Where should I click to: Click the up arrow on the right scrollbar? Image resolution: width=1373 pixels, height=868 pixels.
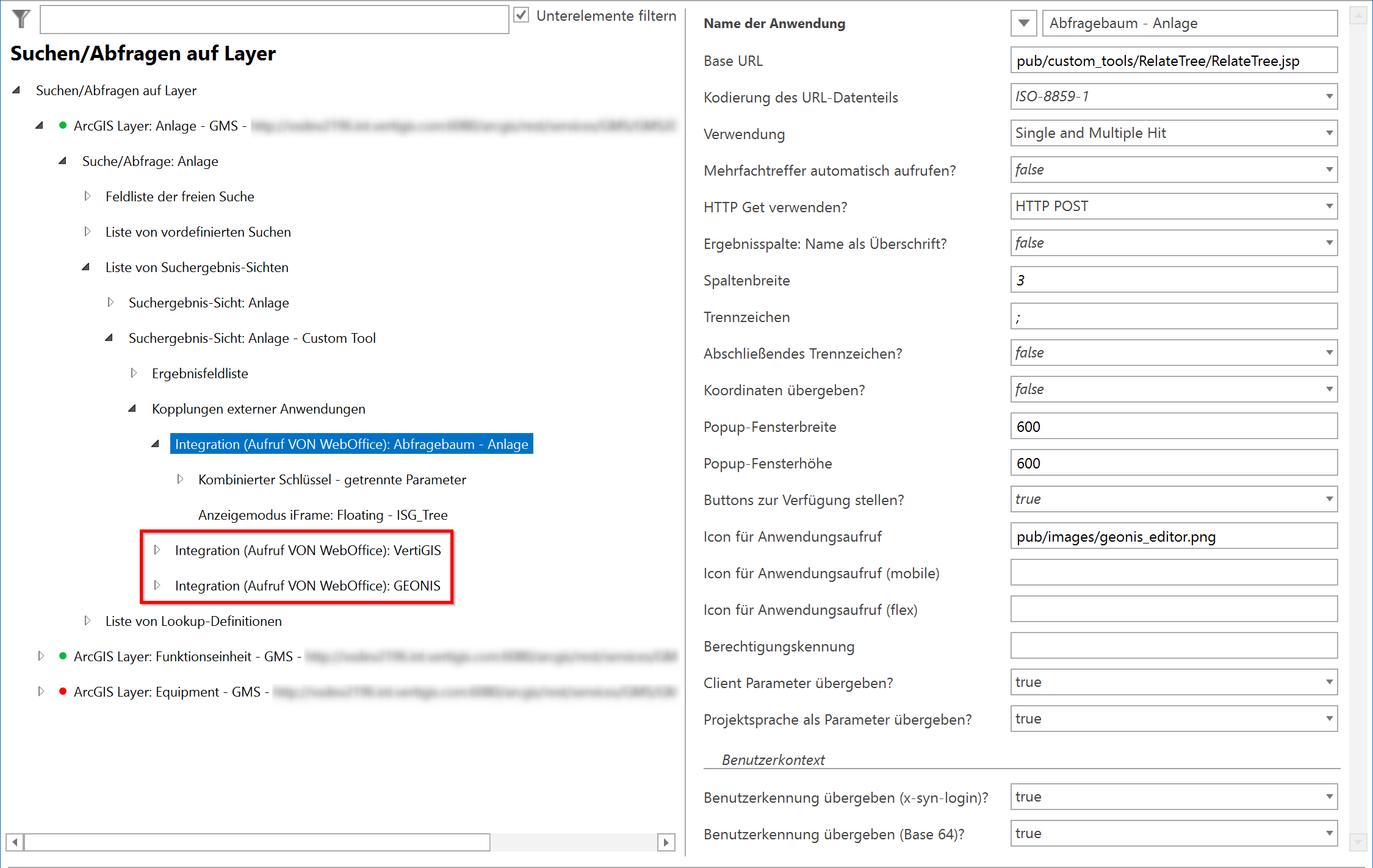[1359, 16]
